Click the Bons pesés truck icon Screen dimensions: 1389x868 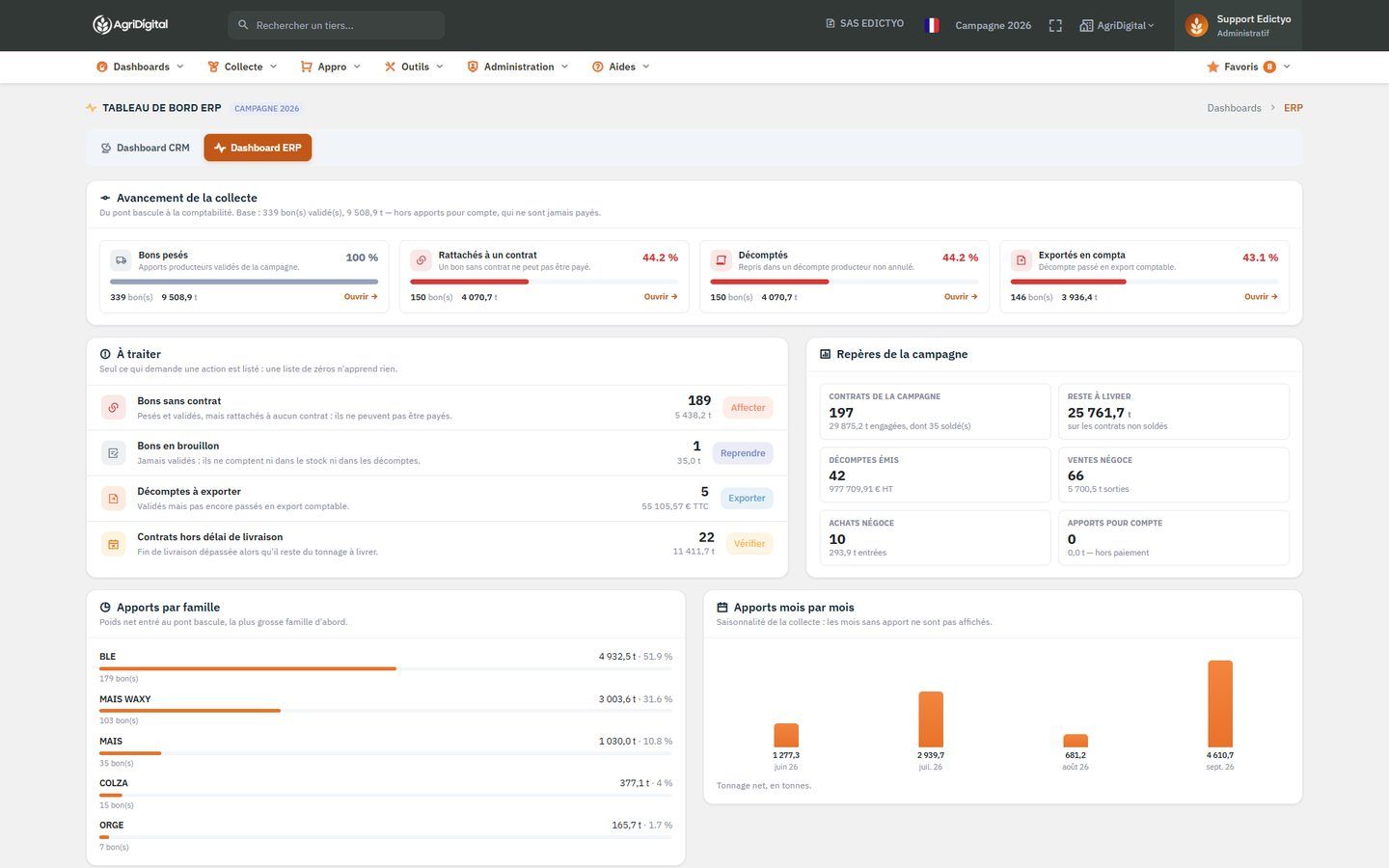coord(121,260)
